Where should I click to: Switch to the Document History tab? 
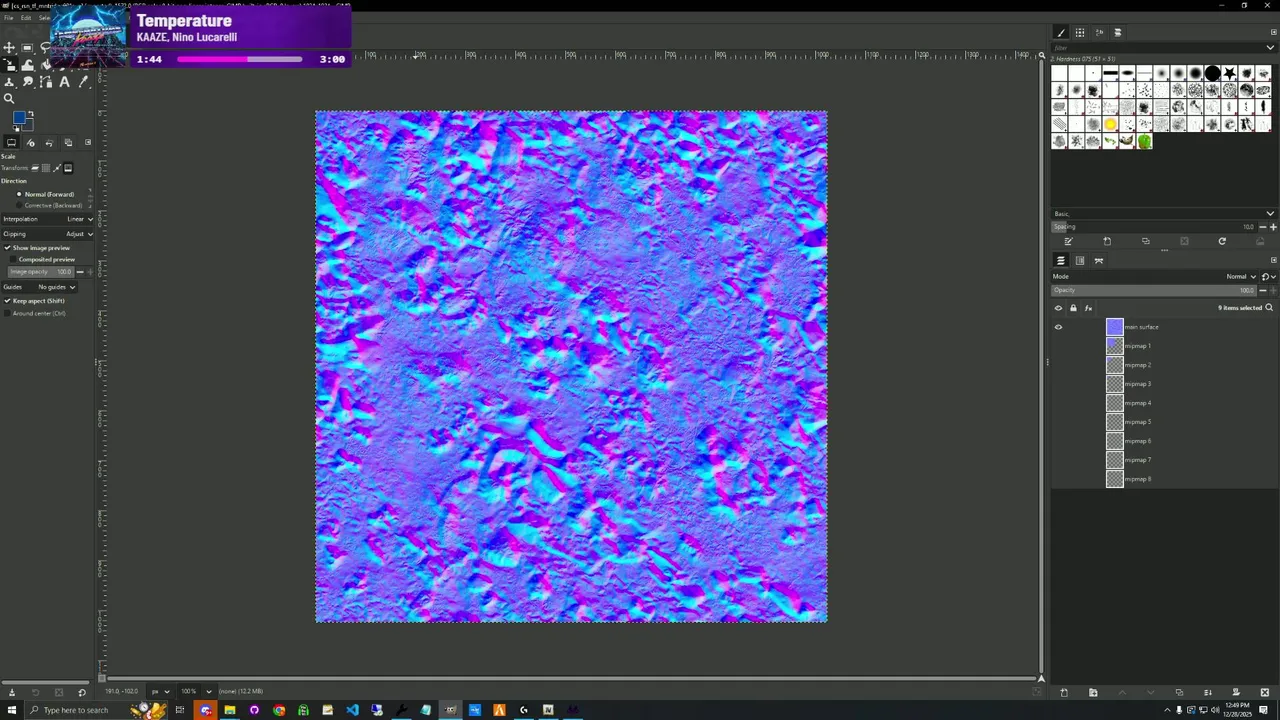point(1118,32)
